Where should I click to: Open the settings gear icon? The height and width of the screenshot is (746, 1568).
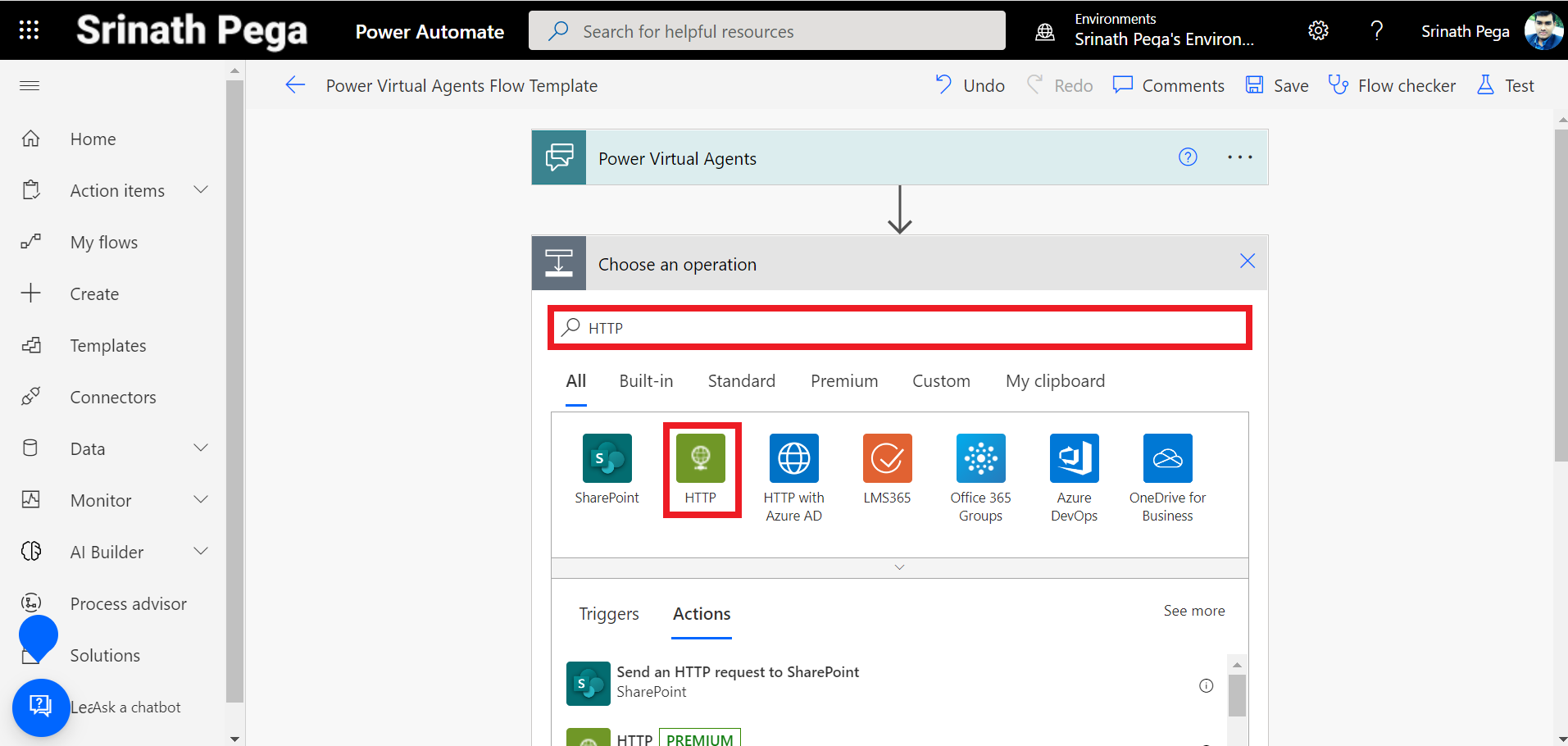pos(1318,31)
